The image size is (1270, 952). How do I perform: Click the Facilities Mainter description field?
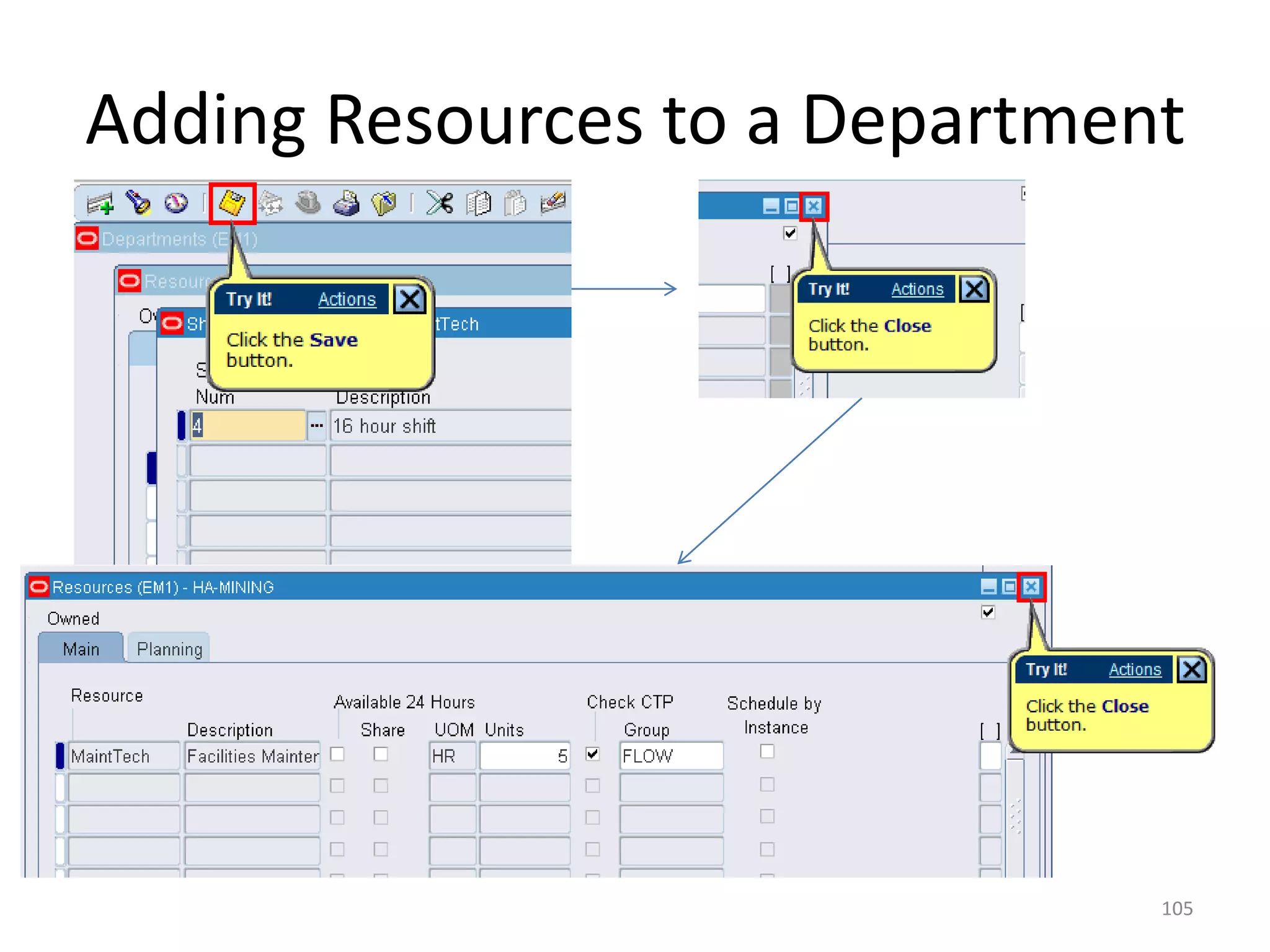click(252, 756)
